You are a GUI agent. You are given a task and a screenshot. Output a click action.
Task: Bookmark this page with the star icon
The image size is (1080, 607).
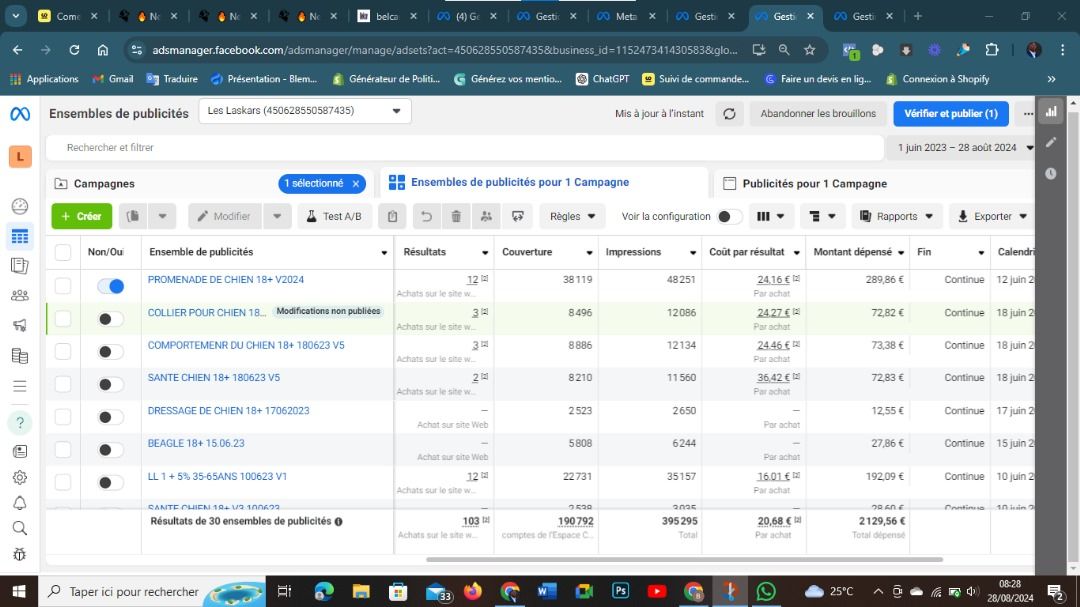point(810,50)
